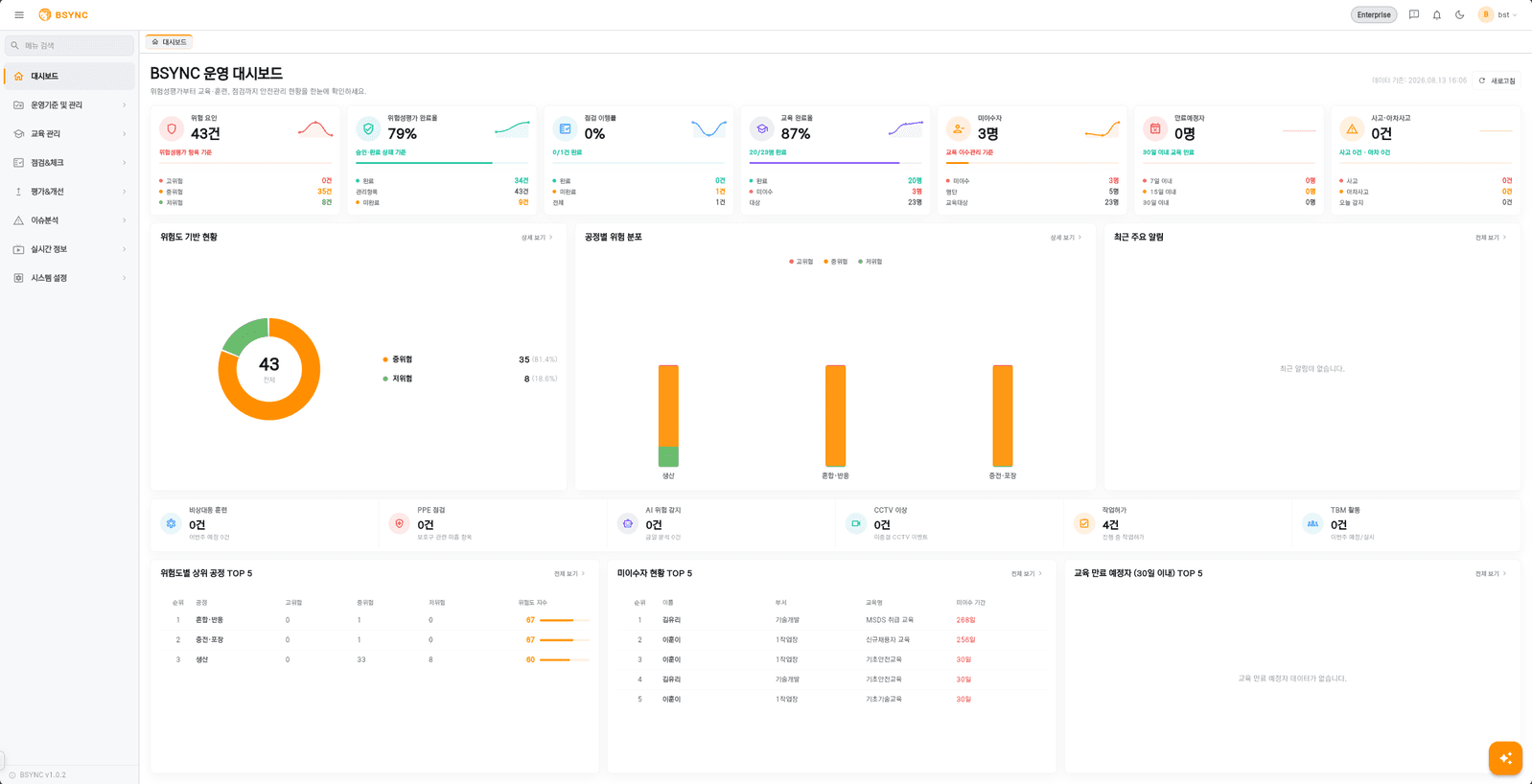Click the 시스템 설정 sidebar icon

tap(18, 278)
